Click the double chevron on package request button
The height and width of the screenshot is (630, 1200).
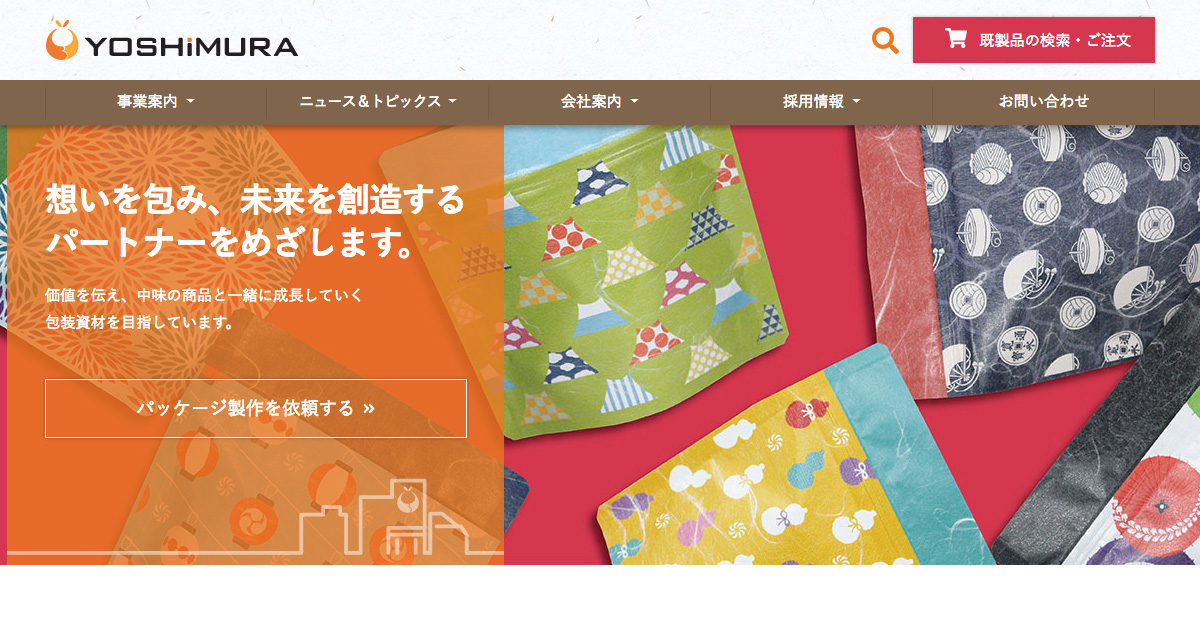click(x=369, y=408)
